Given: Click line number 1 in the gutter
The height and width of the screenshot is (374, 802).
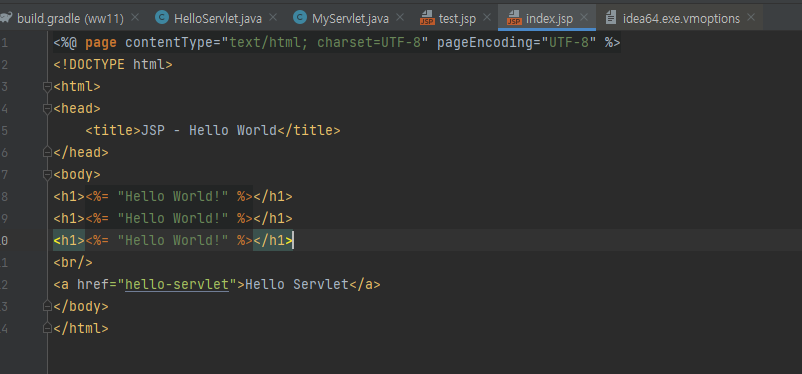Looking at the screenshot, I should coord(4,42).
